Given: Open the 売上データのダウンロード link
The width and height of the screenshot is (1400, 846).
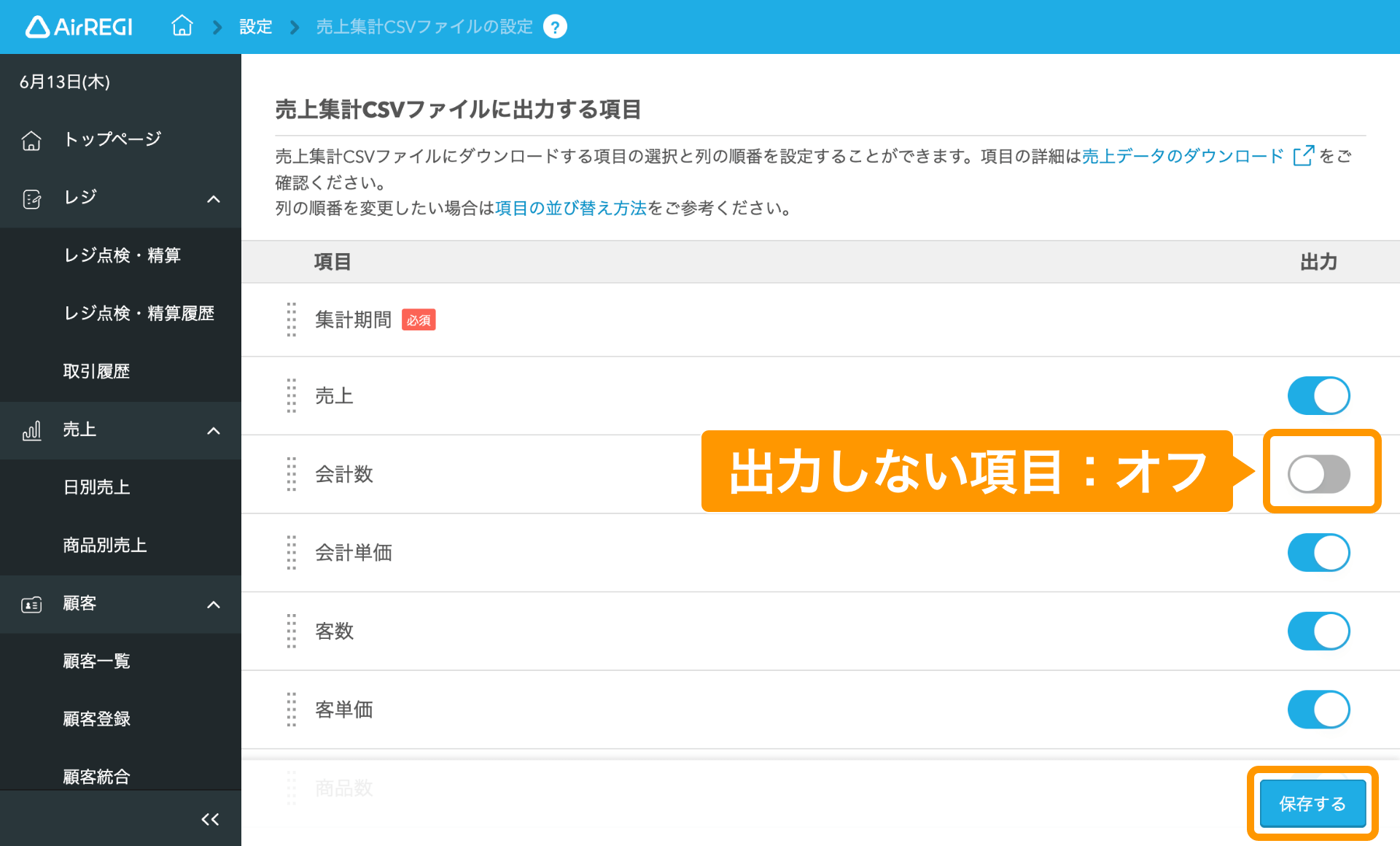Looking at the screenshot, I should pos(1183,156).
